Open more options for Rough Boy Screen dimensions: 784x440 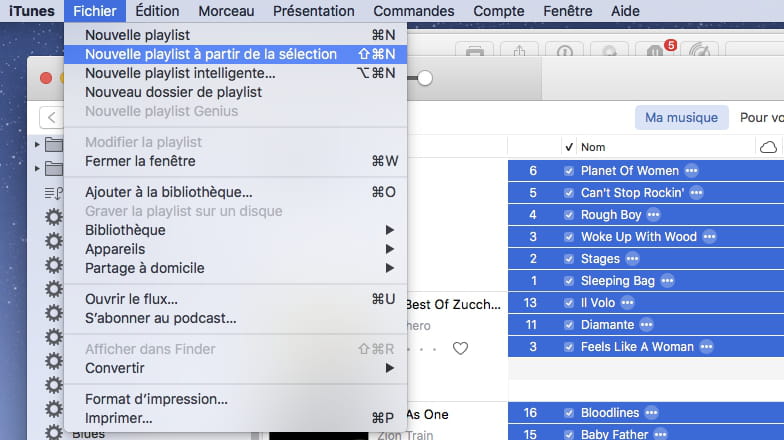(x=653, y=214)
